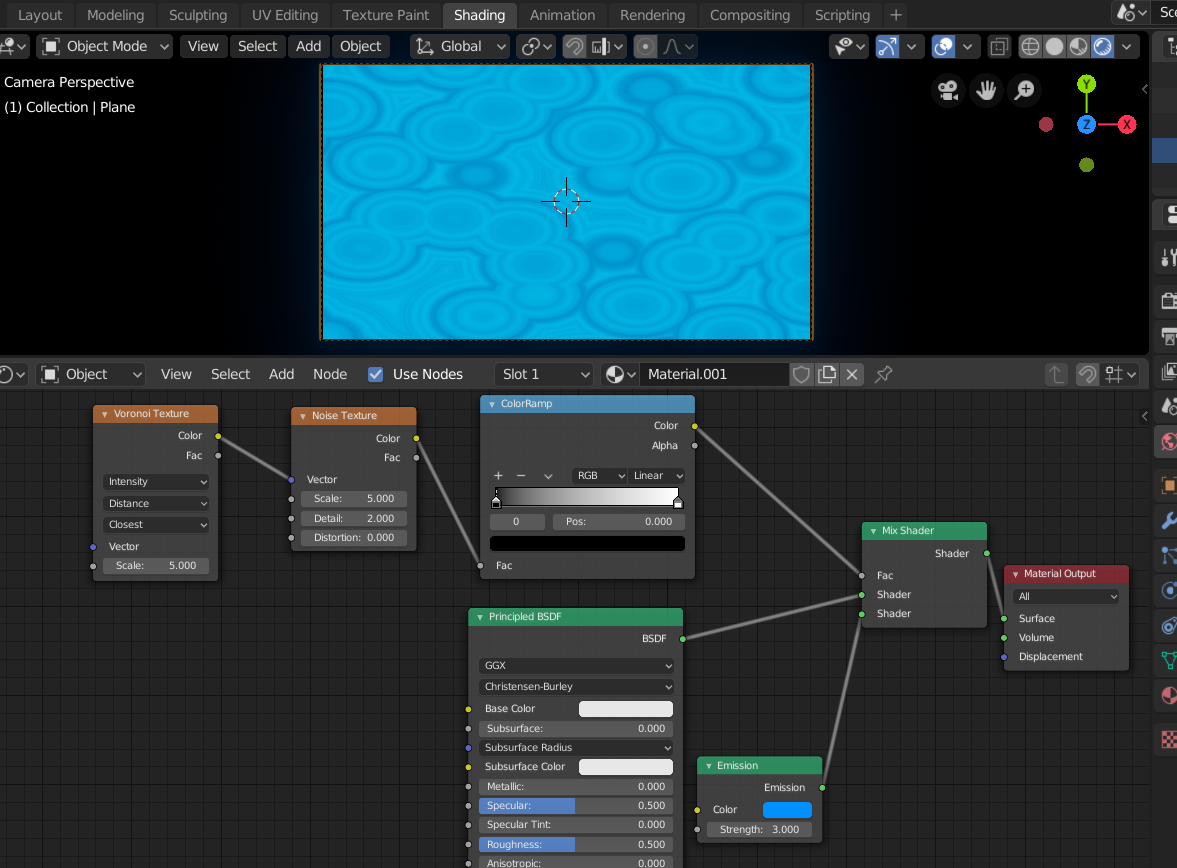This screenshot has width=1177, height=868.
Task: Click the Y axis on navigation gizmo
Action: coord(1086,84)
